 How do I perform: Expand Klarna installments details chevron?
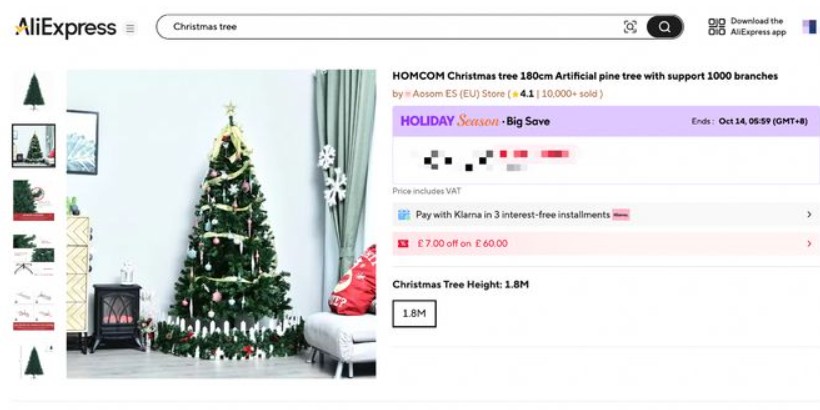(x=809, y=214)
